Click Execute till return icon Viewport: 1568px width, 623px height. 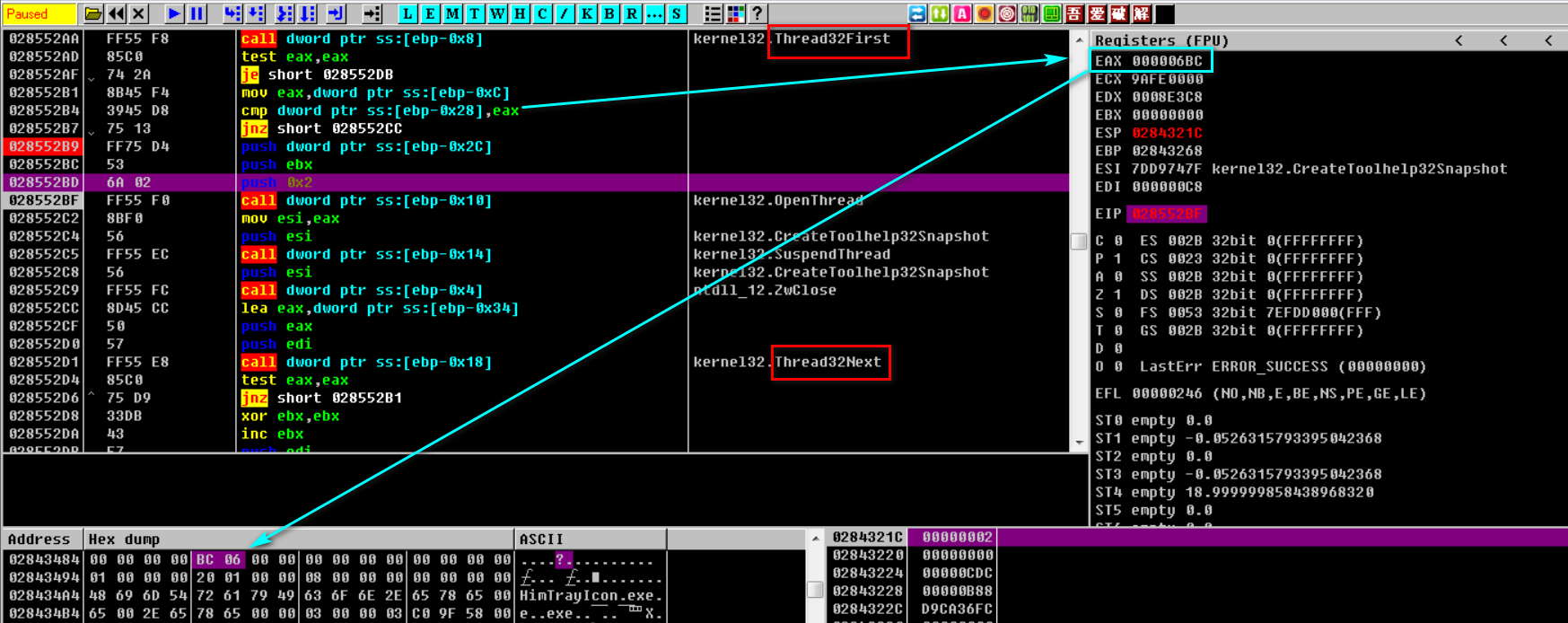click(x=336, y=13)
